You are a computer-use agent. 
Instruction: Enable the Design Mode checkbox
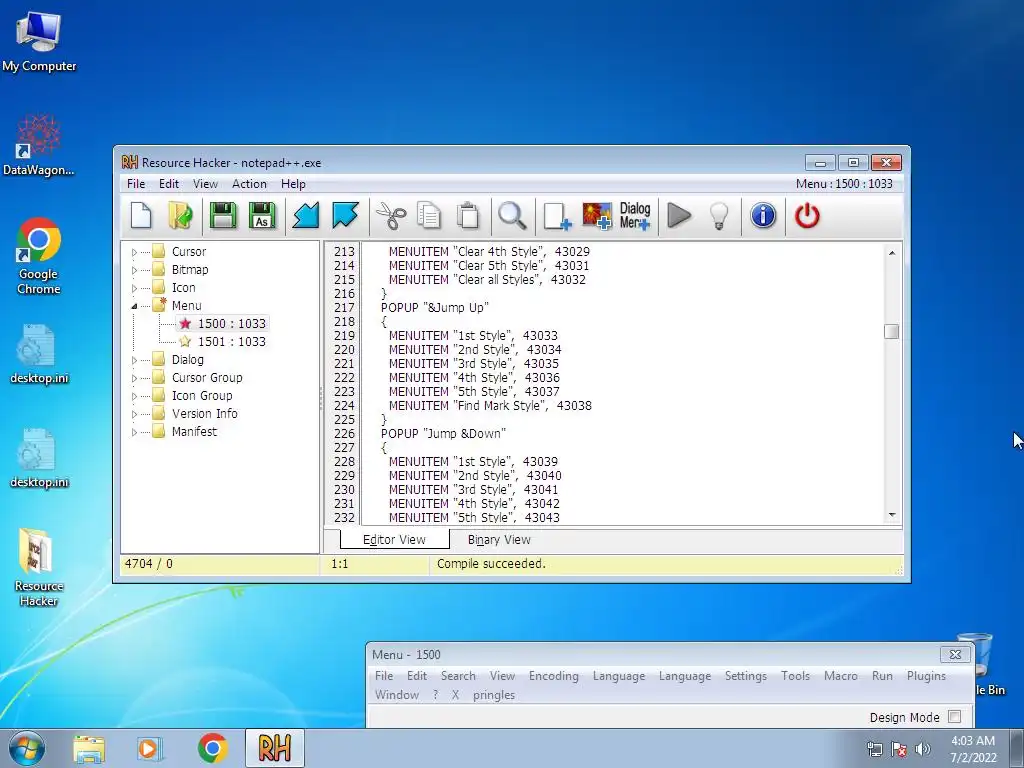point(955,717)
